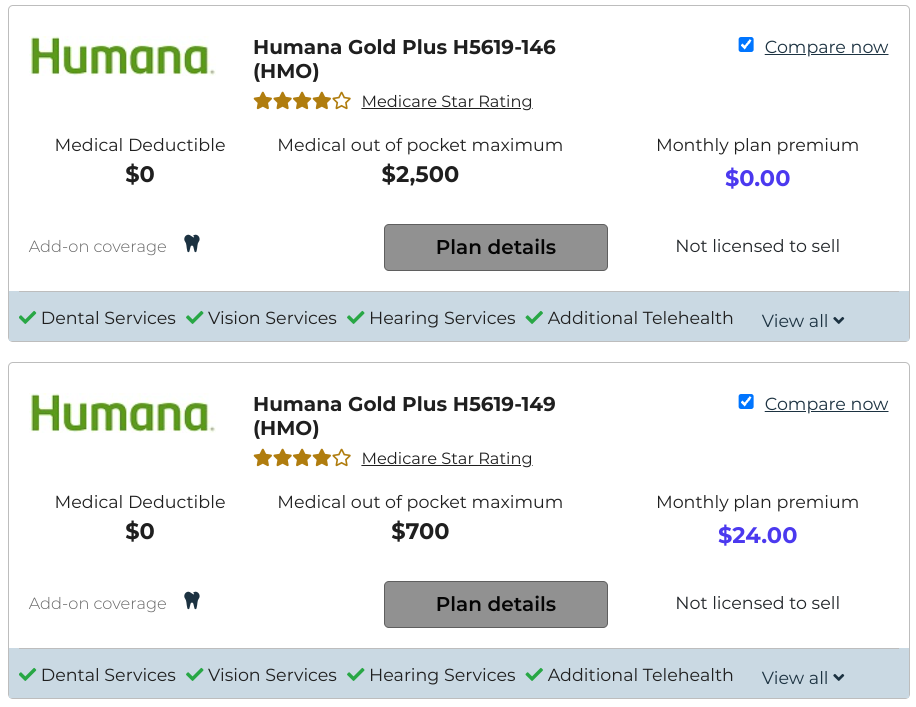Select the Humana Gold Plus H5619-146 (HMO) title
The width and height of the screenshot is (916, 707).
[404, 59]
